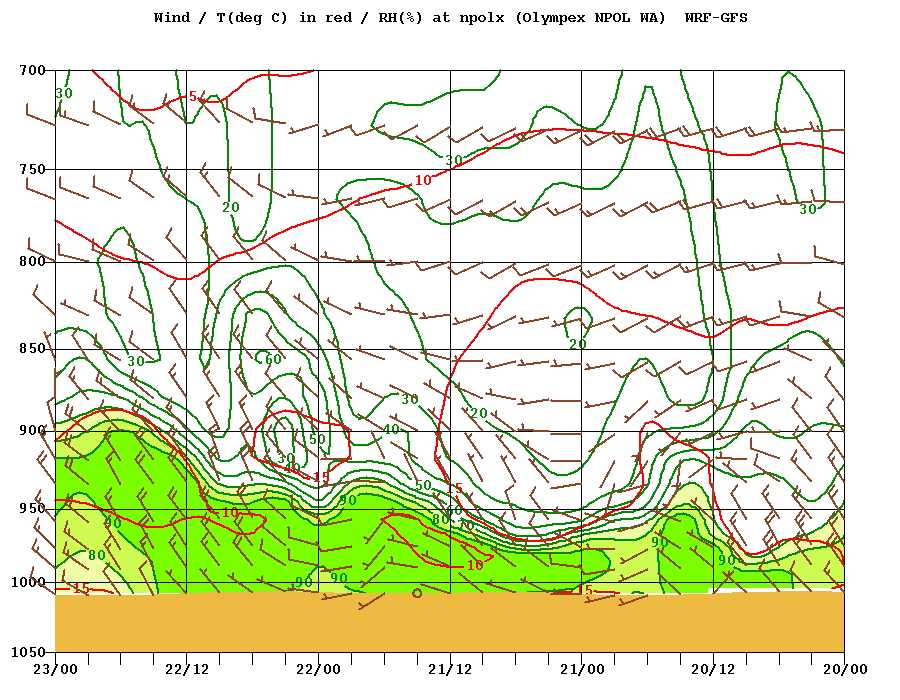Click the word "Wind" in the chart title

172,18
